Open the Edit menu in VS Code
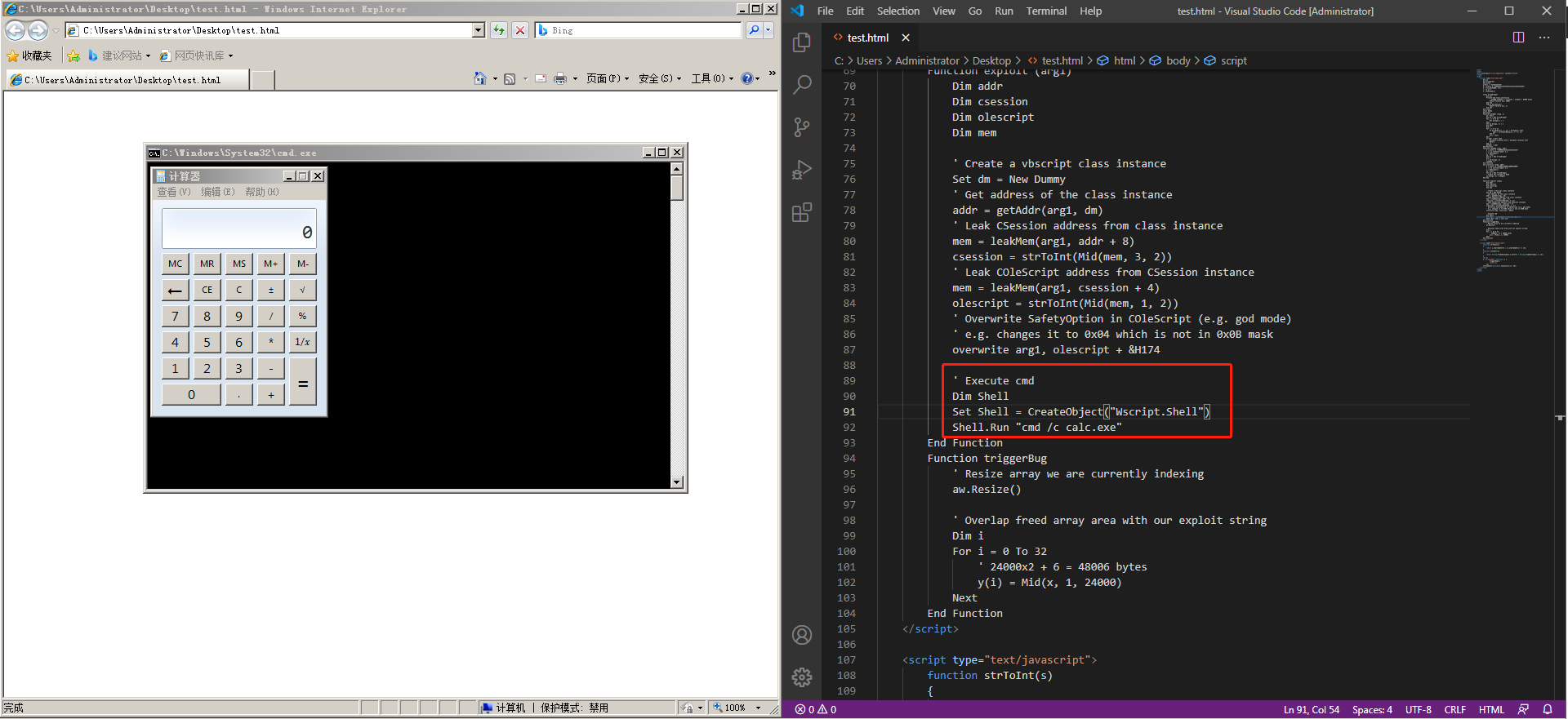1568x719 pixels. coord(855,11)
